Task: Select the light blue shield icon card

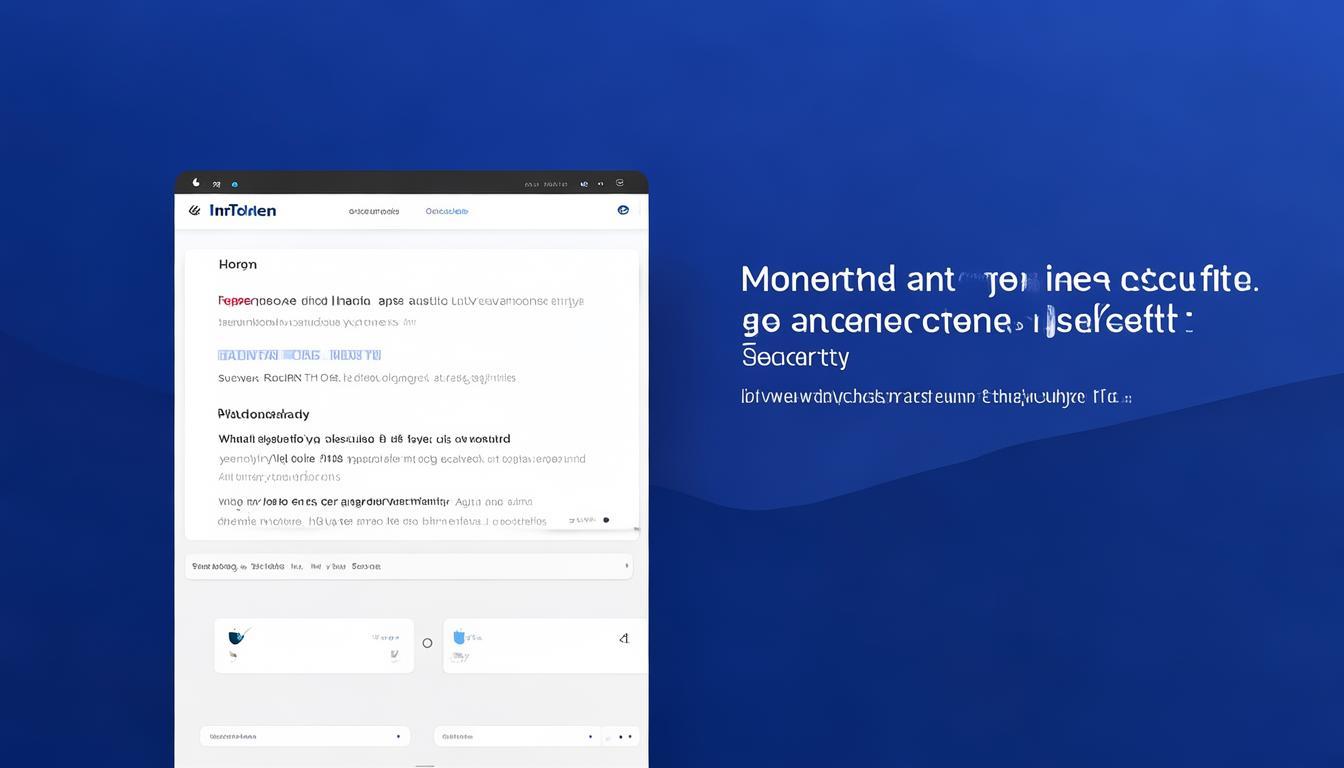Action: pyautogui.click(x=545, y=646)
